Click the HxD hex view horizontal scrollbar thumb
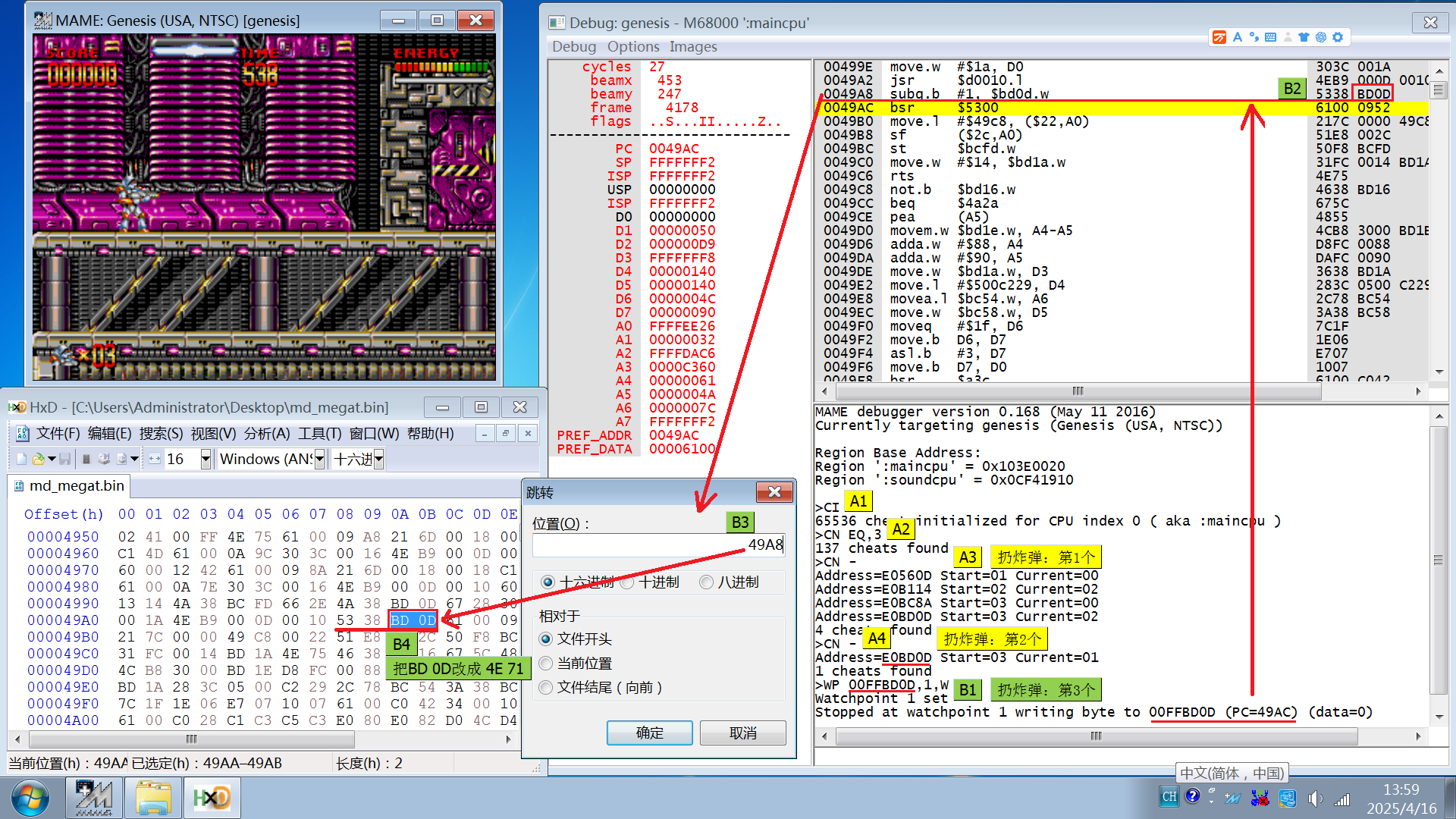This screenshot has width=1456, height=819. pos(191,739)
